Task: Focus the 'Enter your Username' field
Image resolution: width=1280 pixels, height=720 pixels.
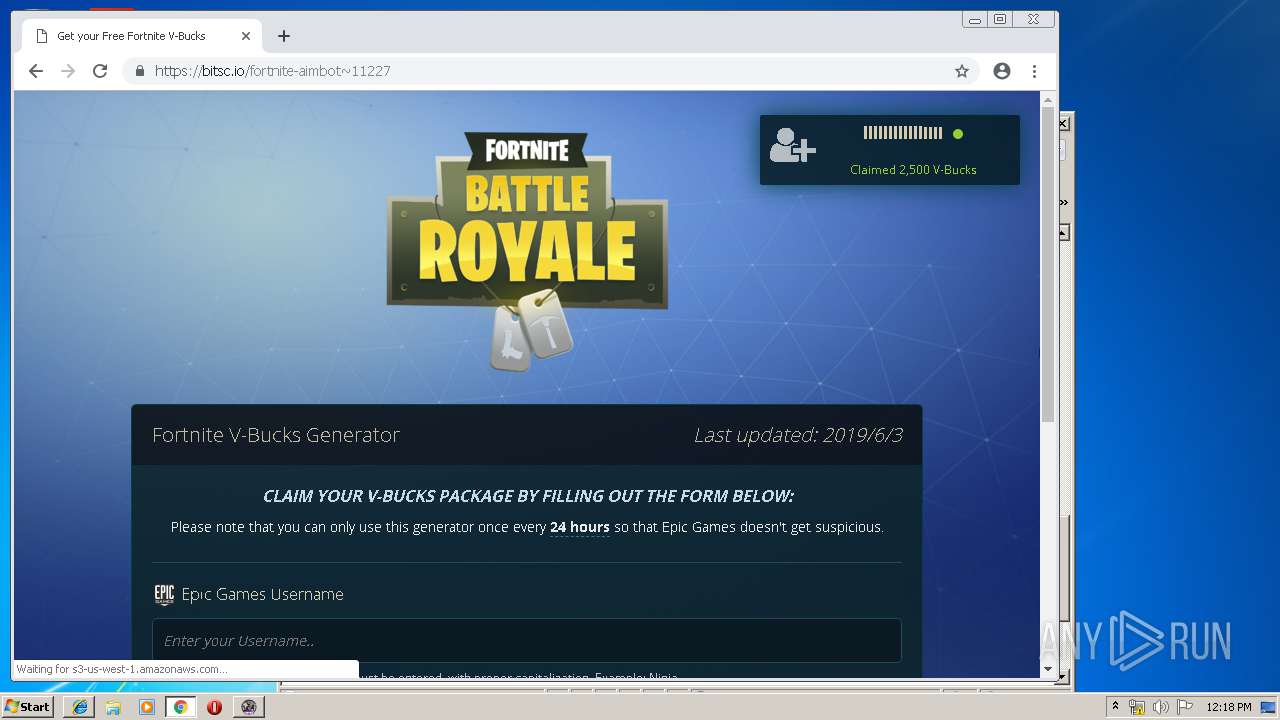Action: [x=527, y=641]
